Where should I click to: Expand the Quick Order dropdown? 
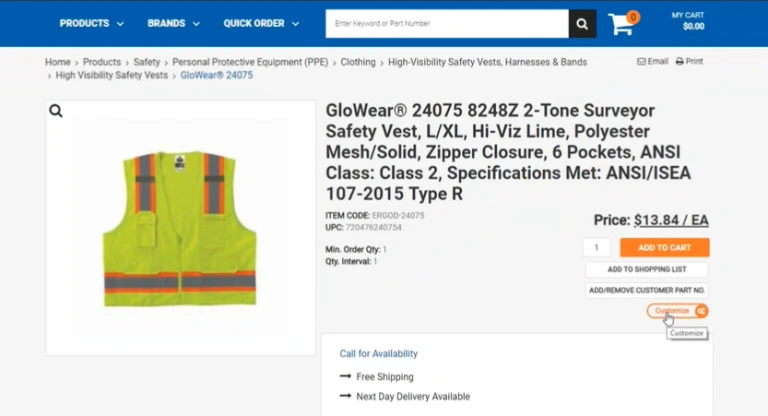tap(261, 23)
